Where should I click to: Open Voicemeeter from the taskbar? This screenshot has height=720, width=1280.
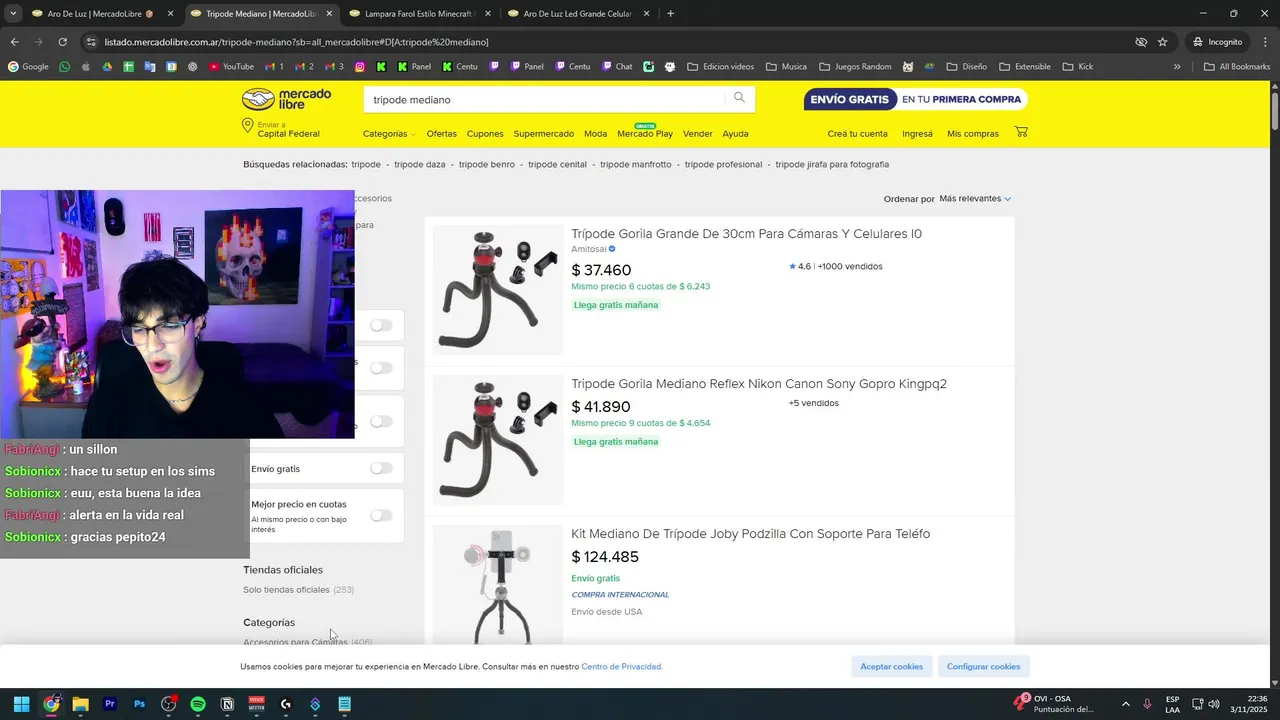point(257,704)
